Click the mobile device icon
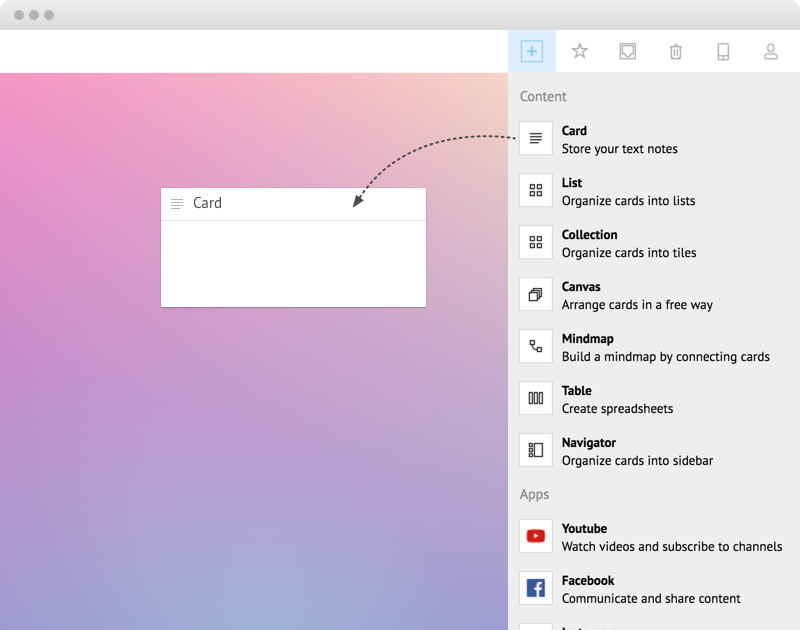Screen dimensions: 800x630 pyautogui.click(x=723, y=52)
